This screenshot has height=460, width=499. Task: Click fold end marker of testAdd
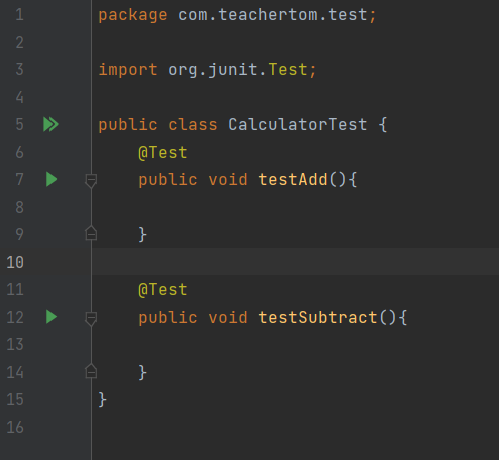tap(91, 233)
